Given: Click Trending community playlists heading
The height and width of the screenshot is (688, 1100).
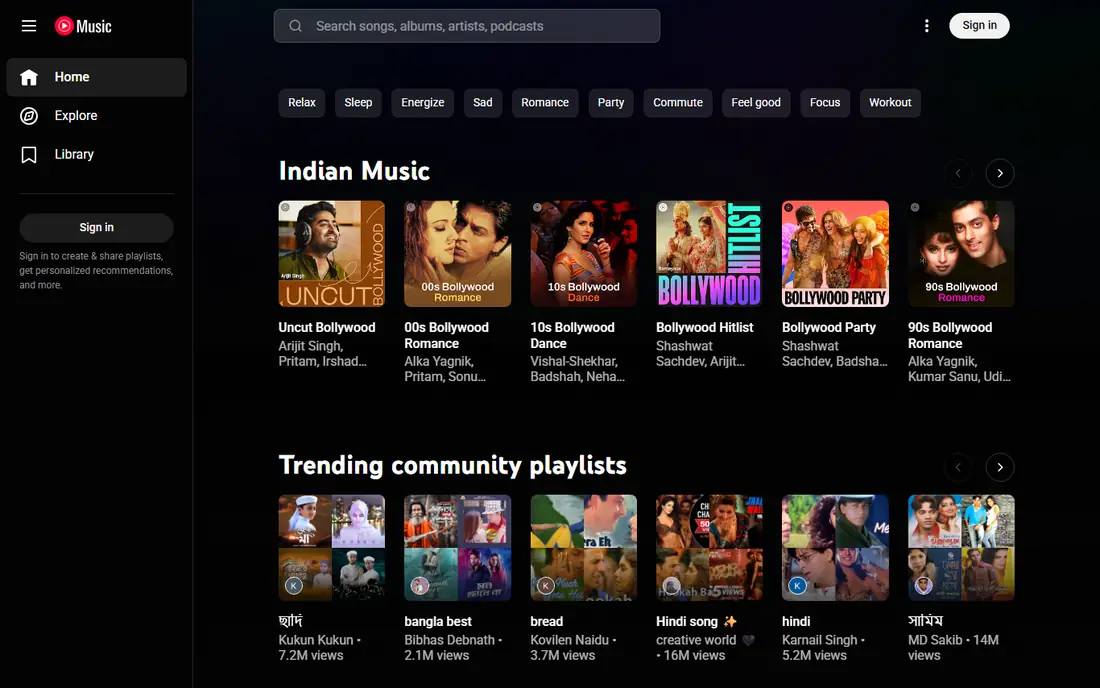Looking at the screenshot, I should tap(452, 465).
